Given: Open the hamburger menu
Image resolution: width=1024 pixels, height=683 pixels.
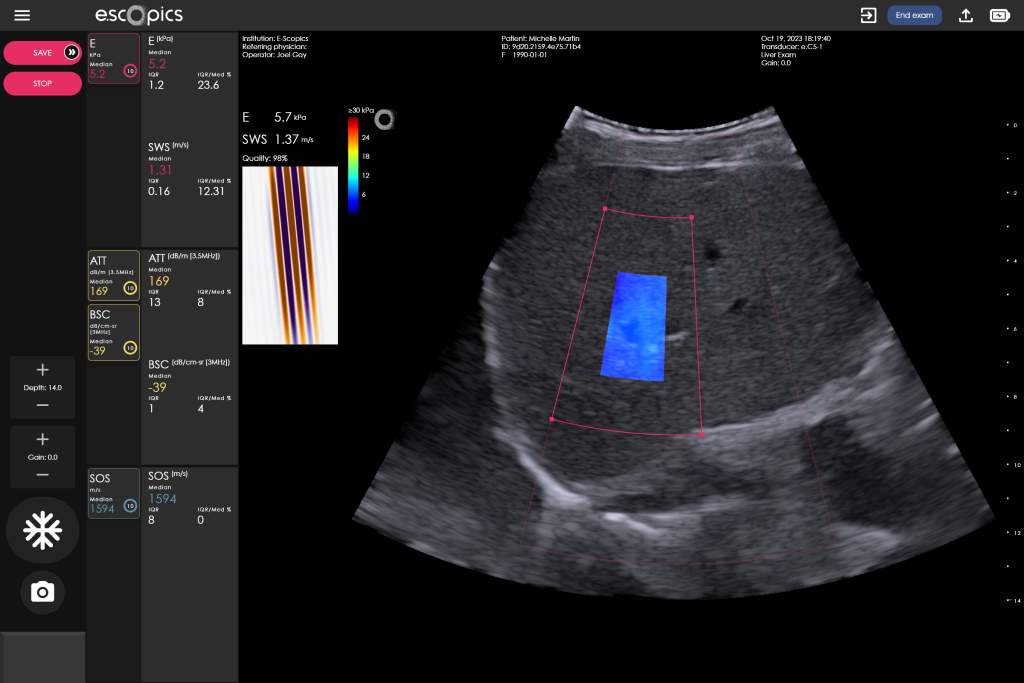Looking at the screenshot, I should [22, 16].
